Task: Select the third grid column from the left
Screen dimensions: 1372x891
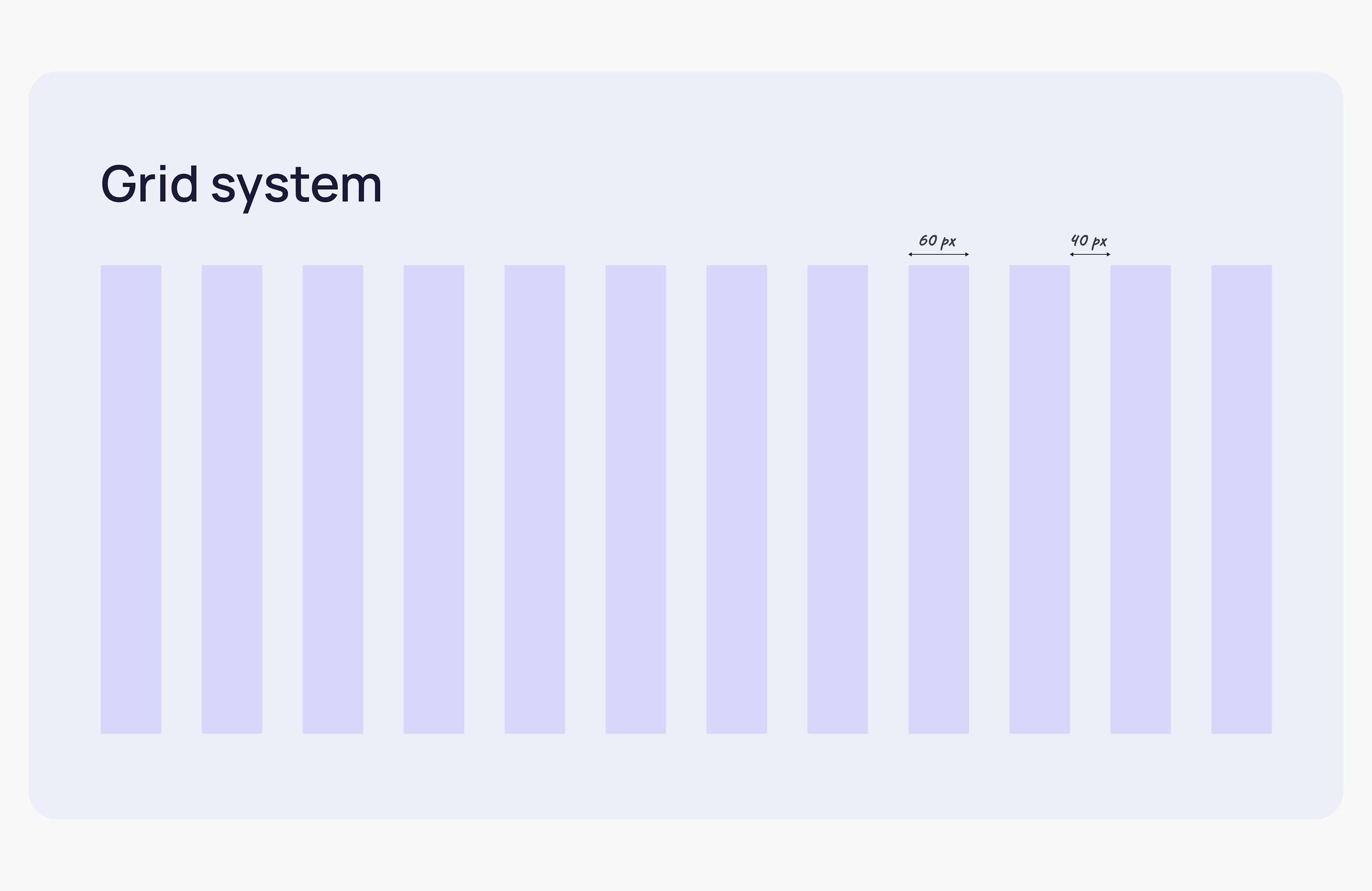Action: [x=333, y=499]
